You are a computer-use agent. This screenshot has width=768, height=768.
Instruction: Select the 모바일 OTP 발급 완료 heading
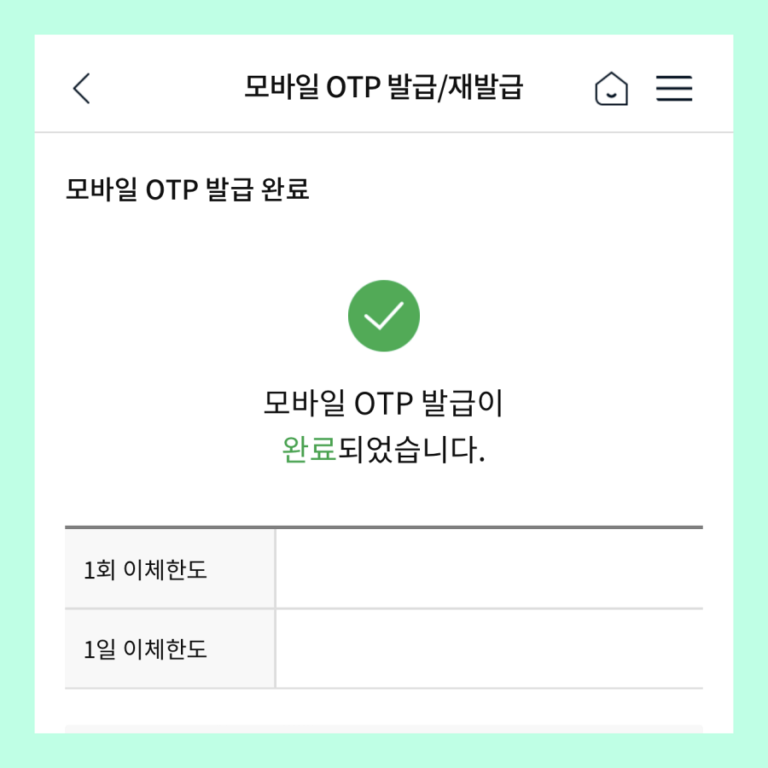coord(187,189)
